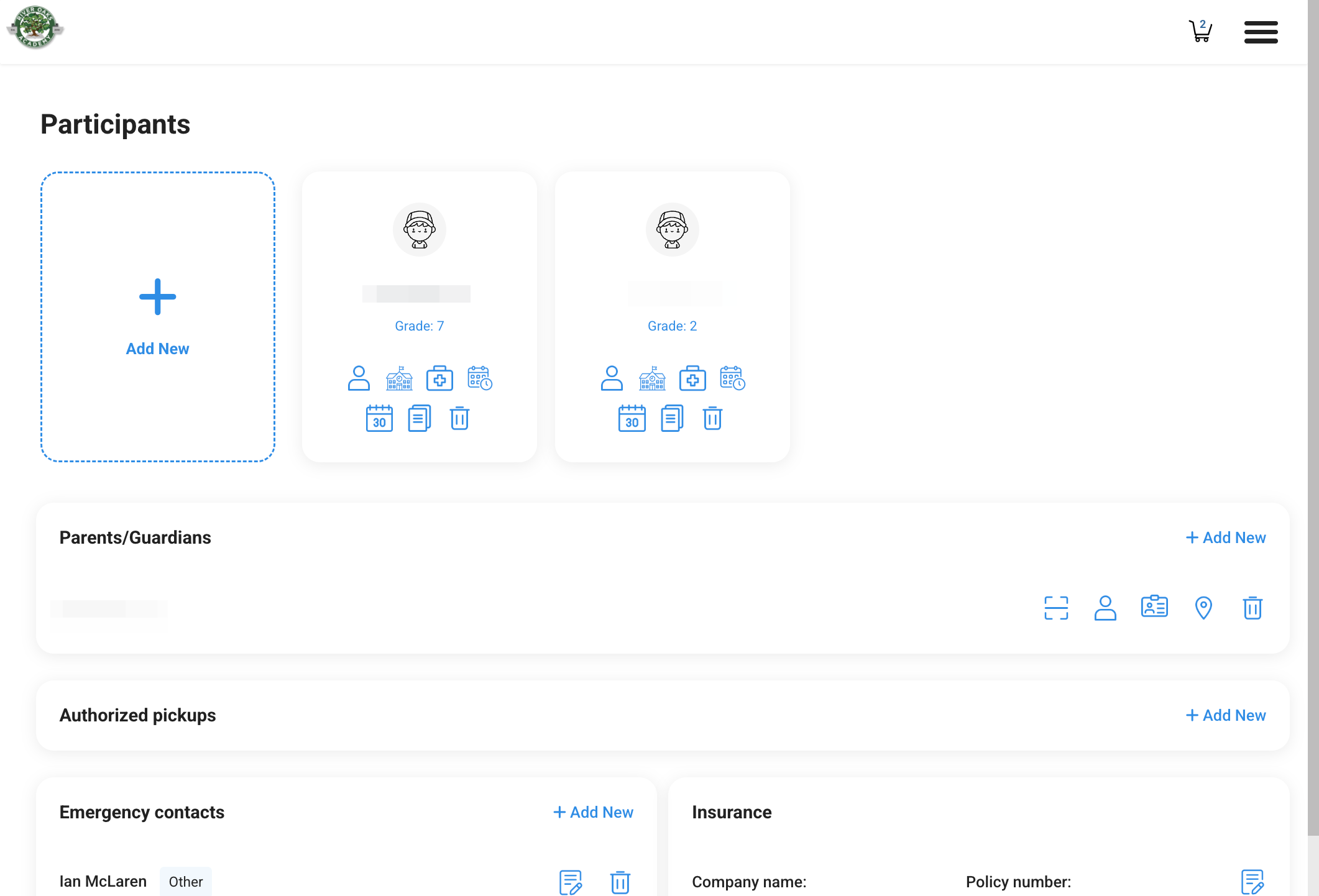Click the Company name label
This screenshot has width=1319, height=896.
point(749,882)
